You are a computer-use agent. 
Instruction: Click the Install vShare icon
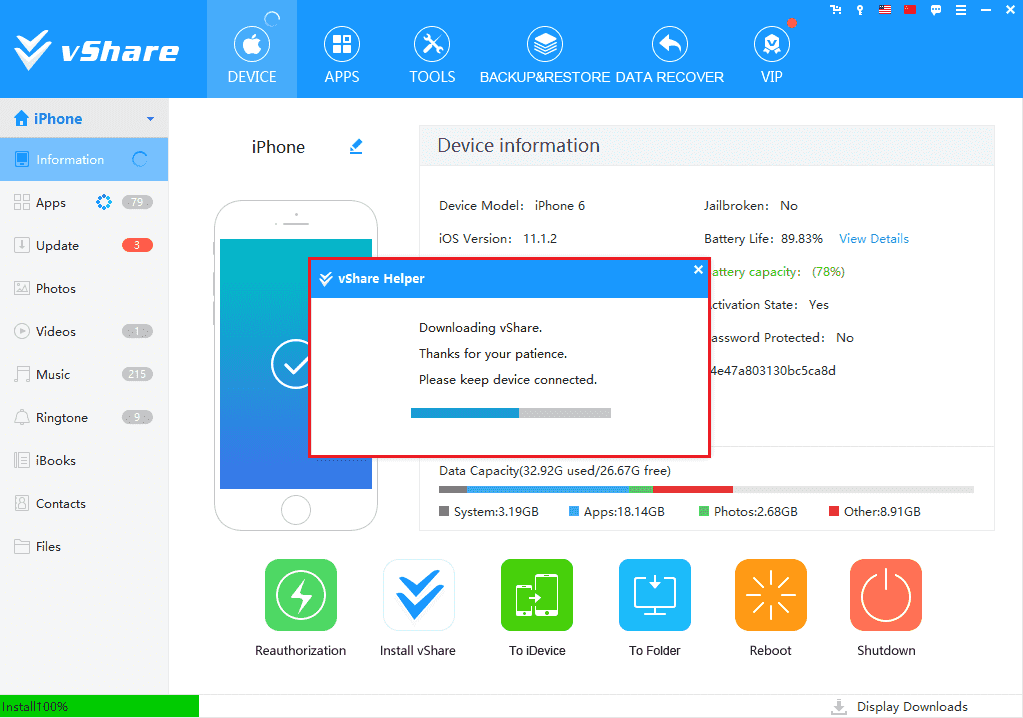[419, 595]
